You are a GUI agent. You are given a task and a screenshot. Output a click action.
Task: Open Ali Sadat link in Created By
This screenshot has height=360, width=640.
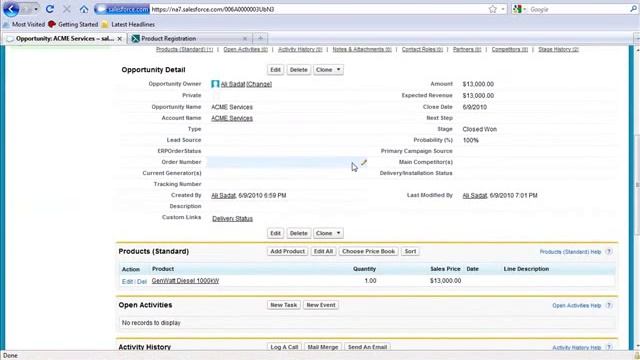click(223, 196)
